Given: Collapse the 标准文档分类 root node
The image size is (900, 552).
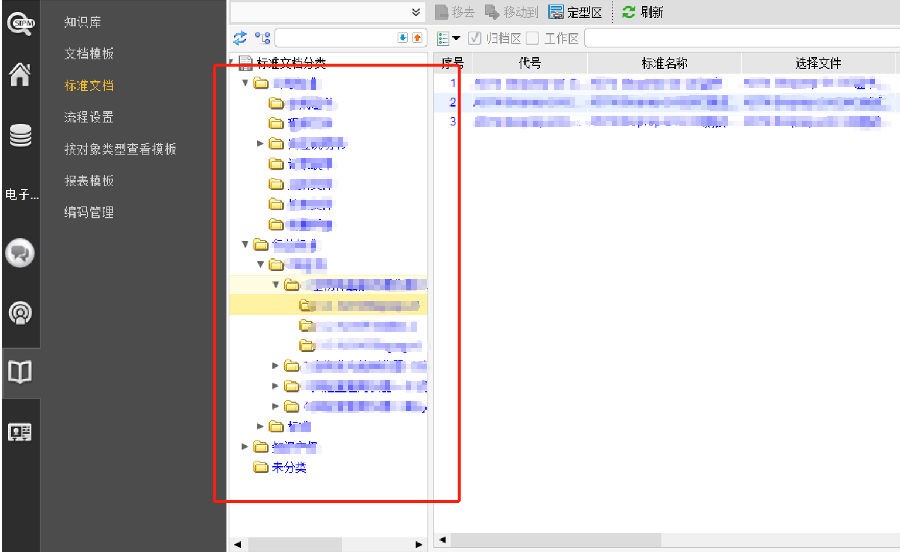Looking at the screenshot, I should pos(231,63).
